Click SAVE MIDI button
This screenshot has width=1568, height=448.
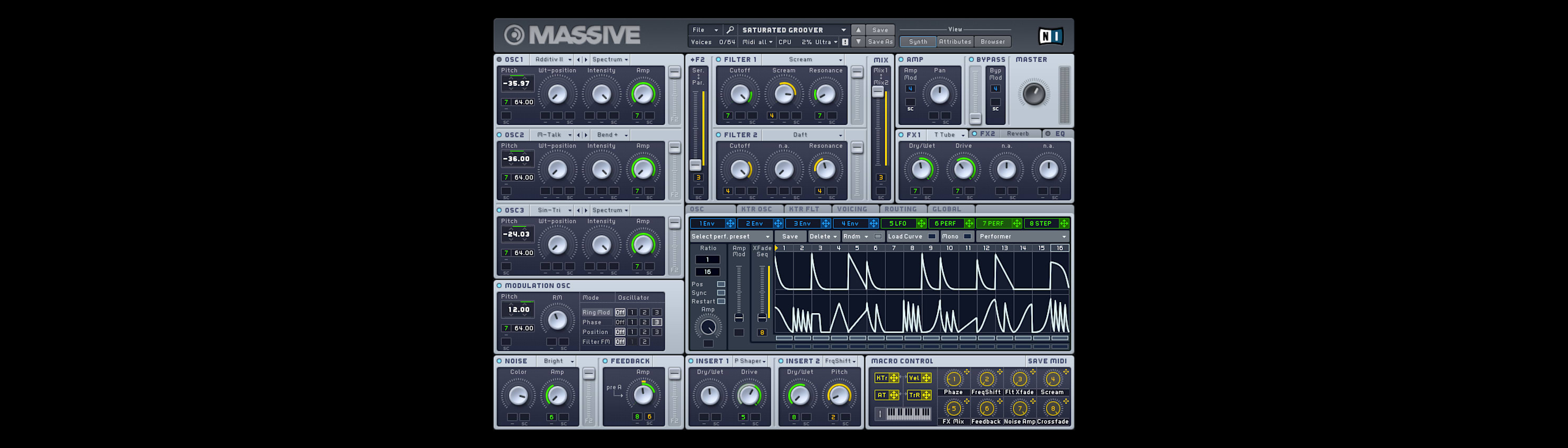tap(1047, 361)
